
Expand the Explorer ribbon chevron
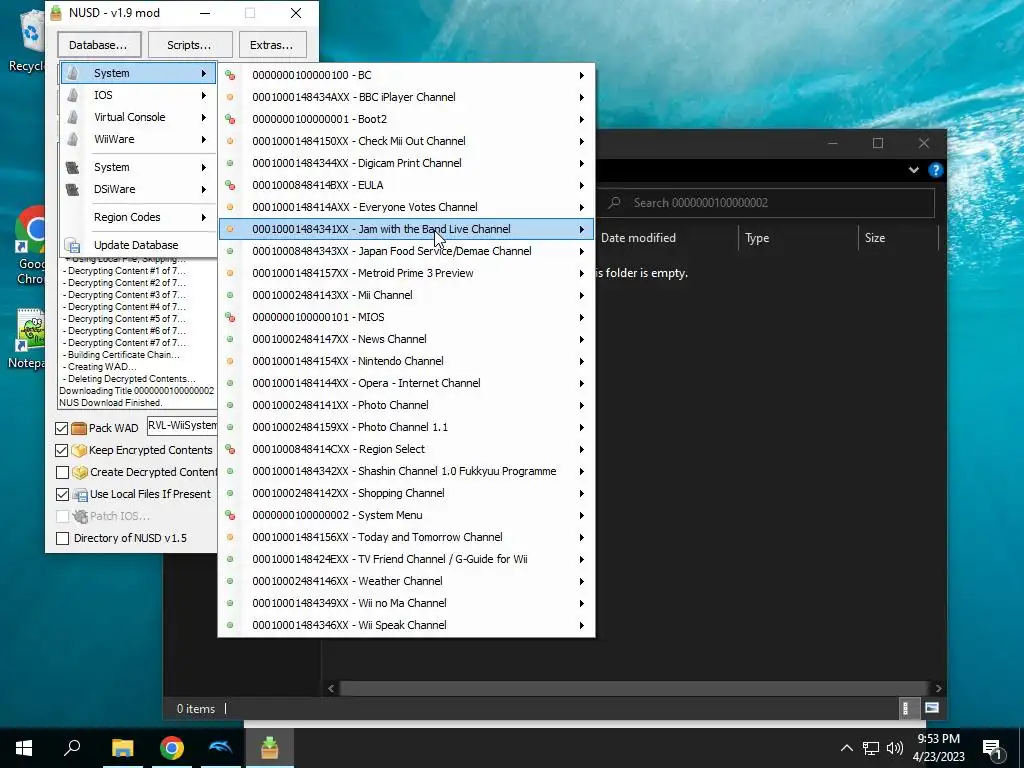pos(914,170)
